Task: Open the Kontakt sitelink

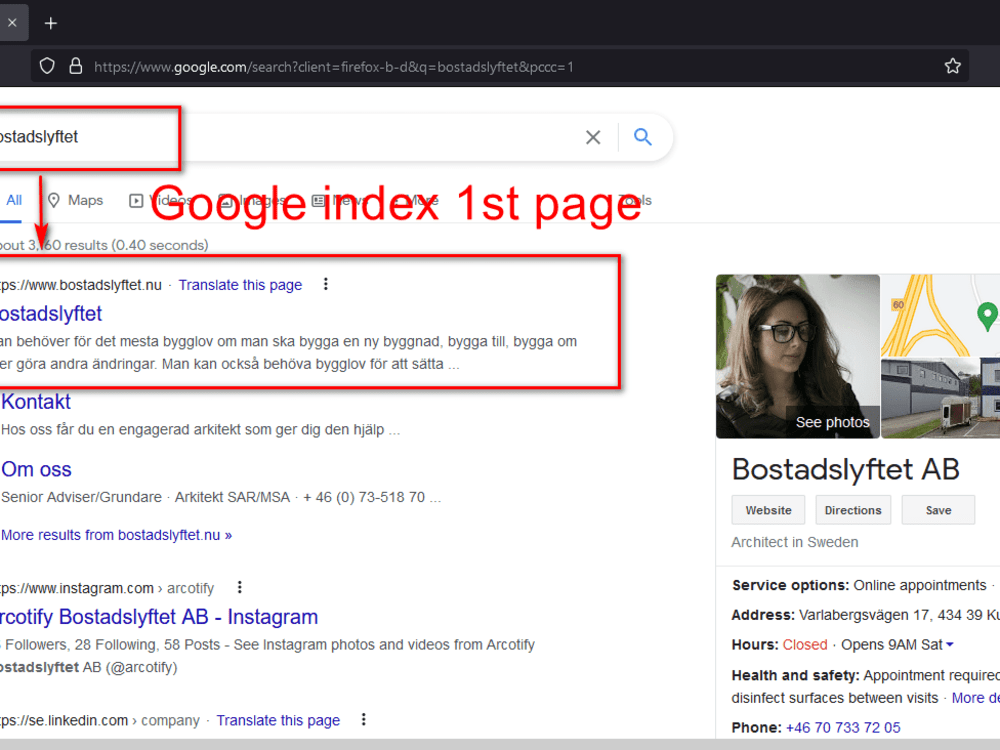Action: click(x=36, y=402)
